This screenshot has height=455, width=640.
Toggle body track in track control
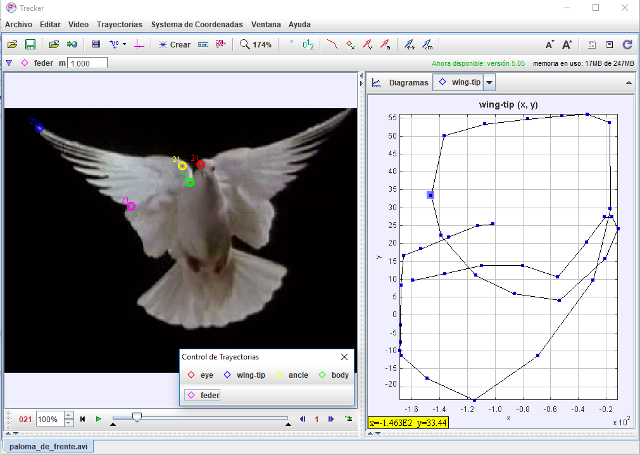point(334,375)
